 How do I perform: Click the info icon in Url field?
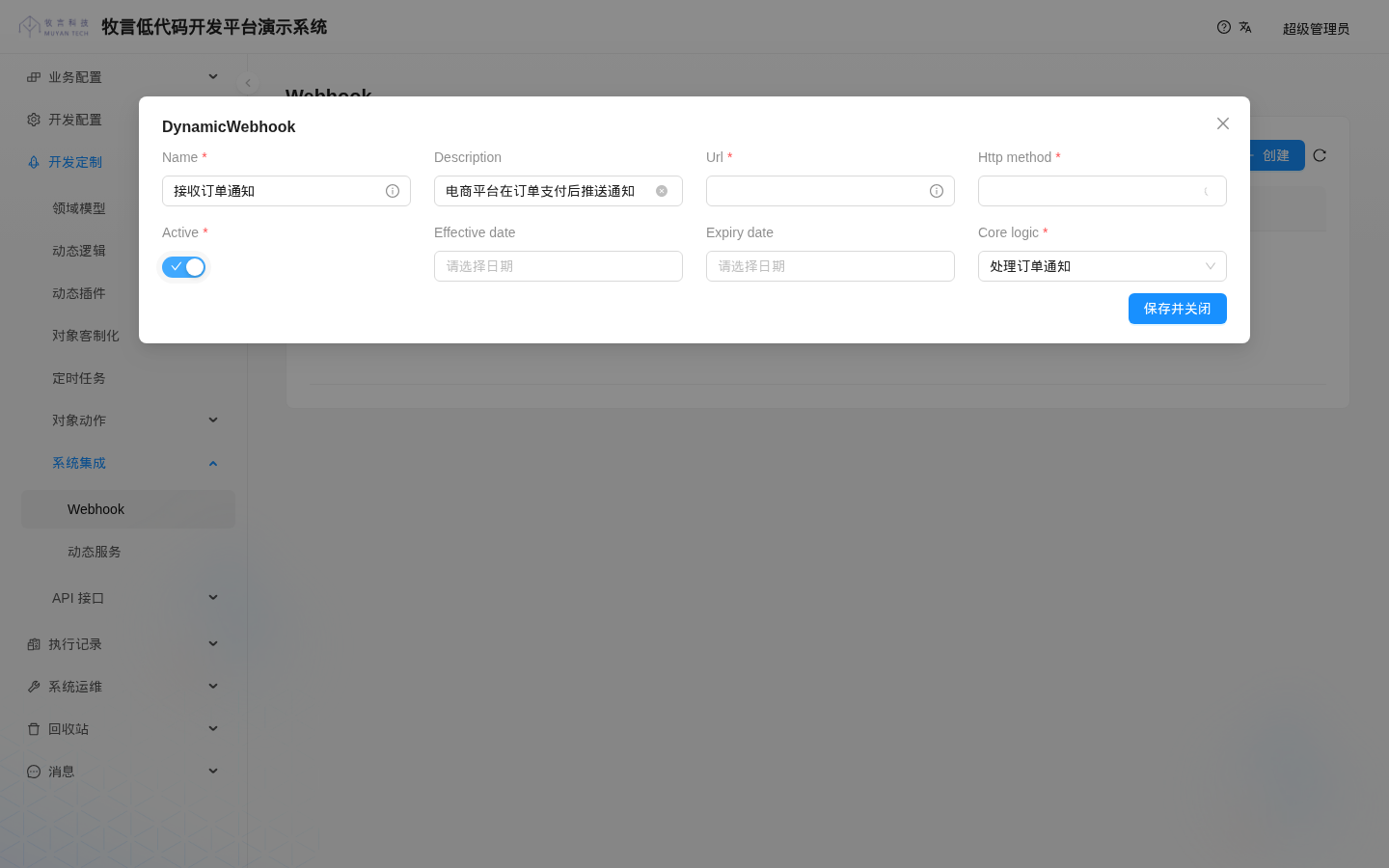click(937, 191)
